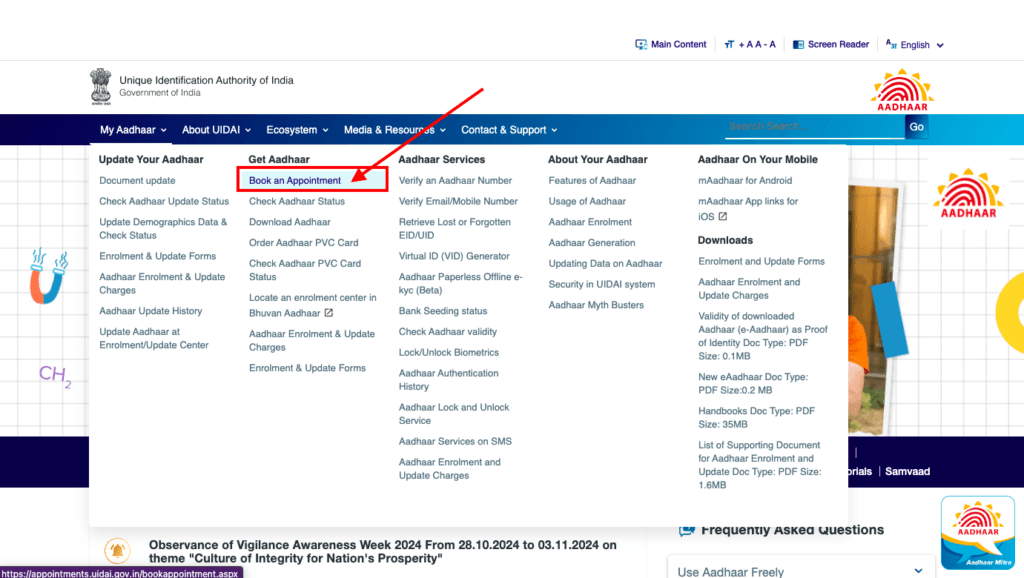Open Aadhaar Lock and Unlock Service

tap(454, 413)
